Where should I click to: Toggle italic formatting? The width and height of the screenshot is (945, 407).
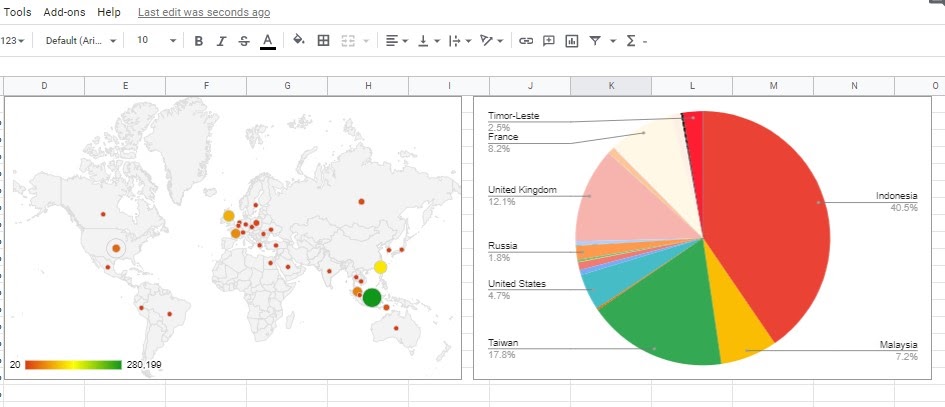pos(221,41)
